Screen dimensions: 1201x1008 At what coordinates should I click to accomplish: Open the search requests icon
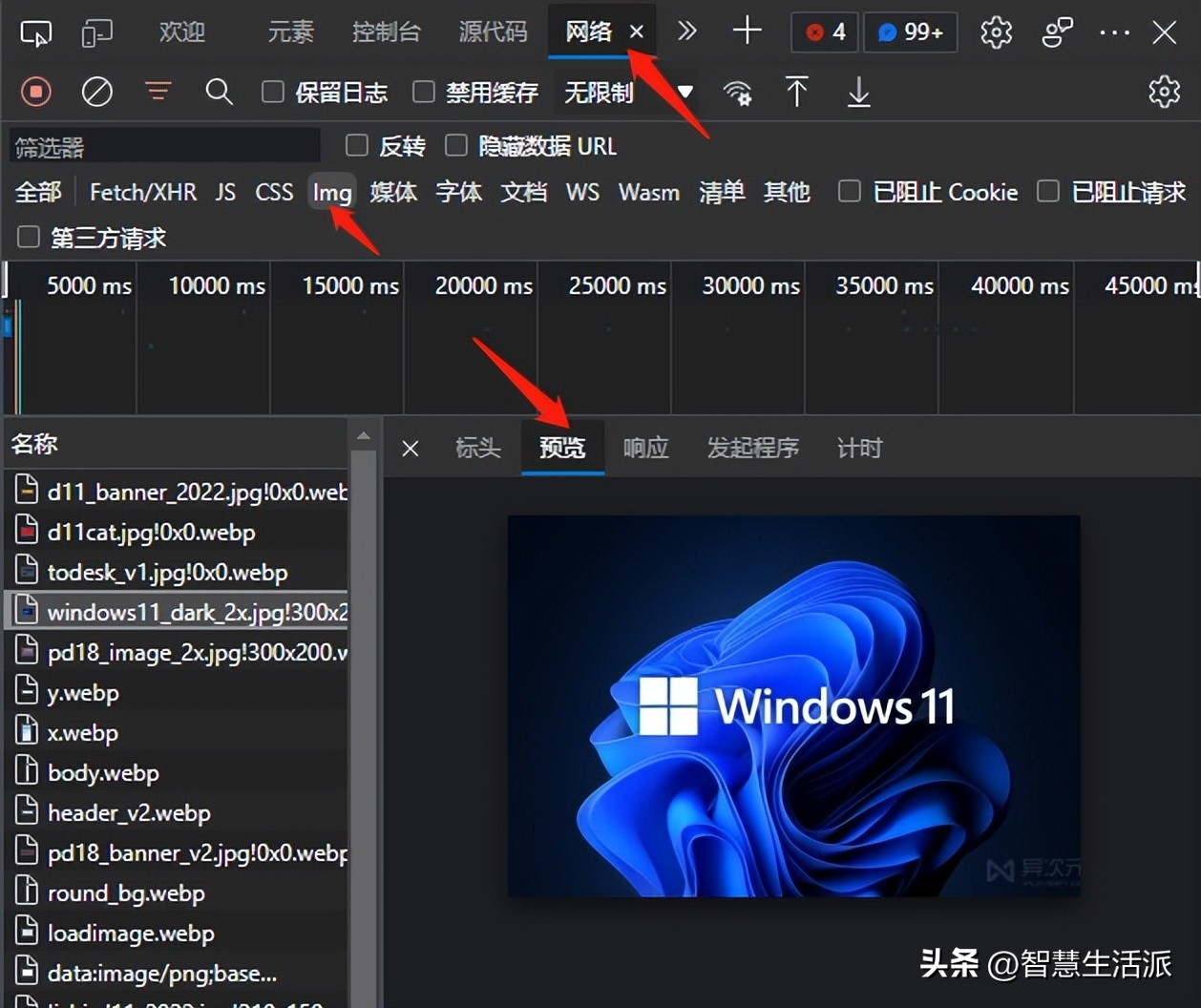219,92
